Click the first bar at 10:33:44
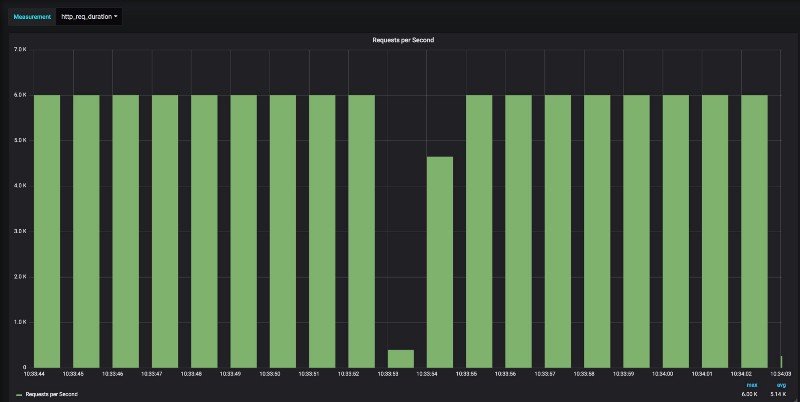 click(x=47, y=231)
